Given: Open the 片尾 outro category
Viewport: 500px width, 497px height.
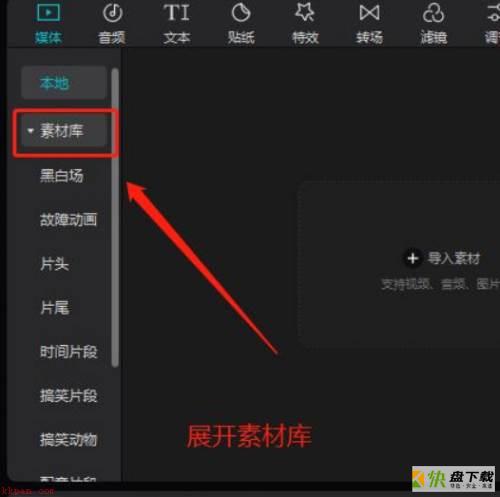Looking at the screenshot, I should pyautogui.click(x=54, y=308).
